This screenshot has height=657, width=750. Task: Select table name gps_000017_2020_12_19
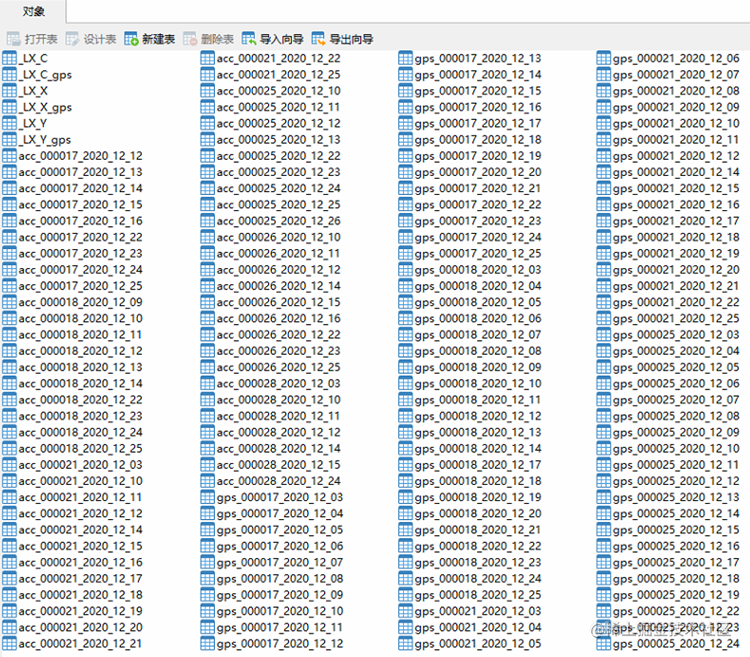[x=478, y=156]
